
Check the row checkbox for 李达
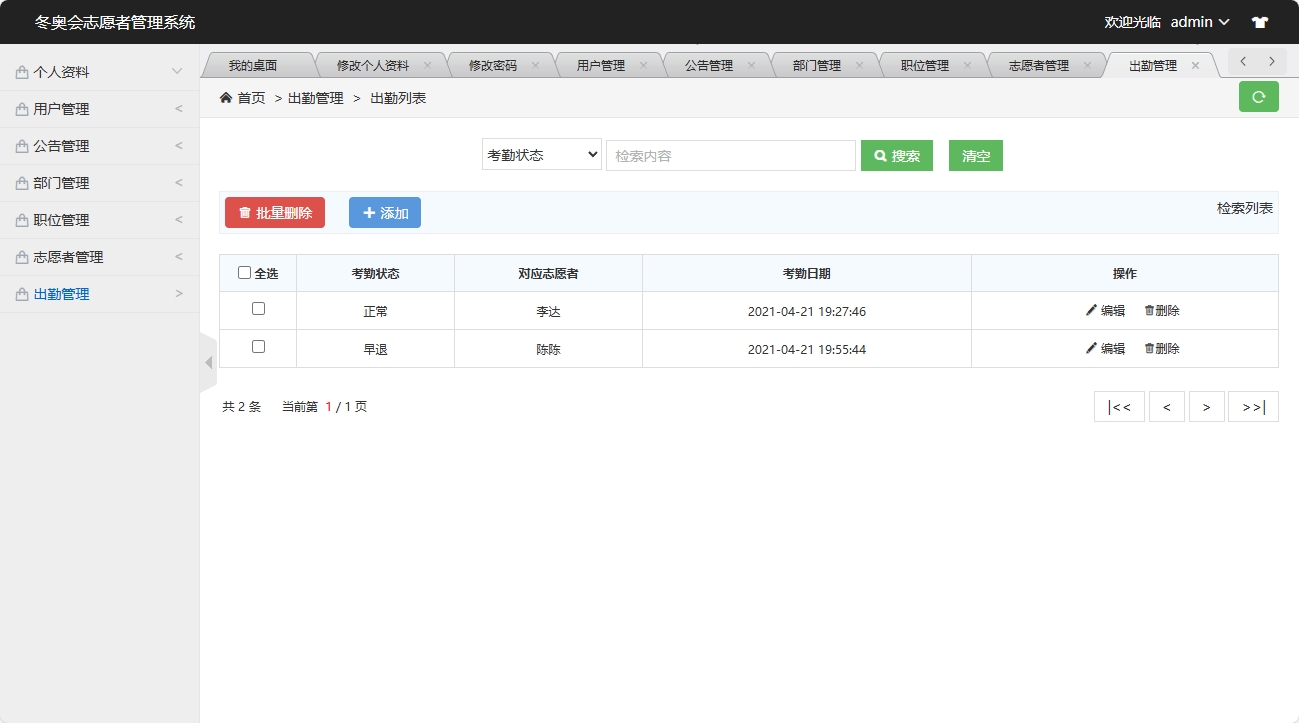point(257,309)
